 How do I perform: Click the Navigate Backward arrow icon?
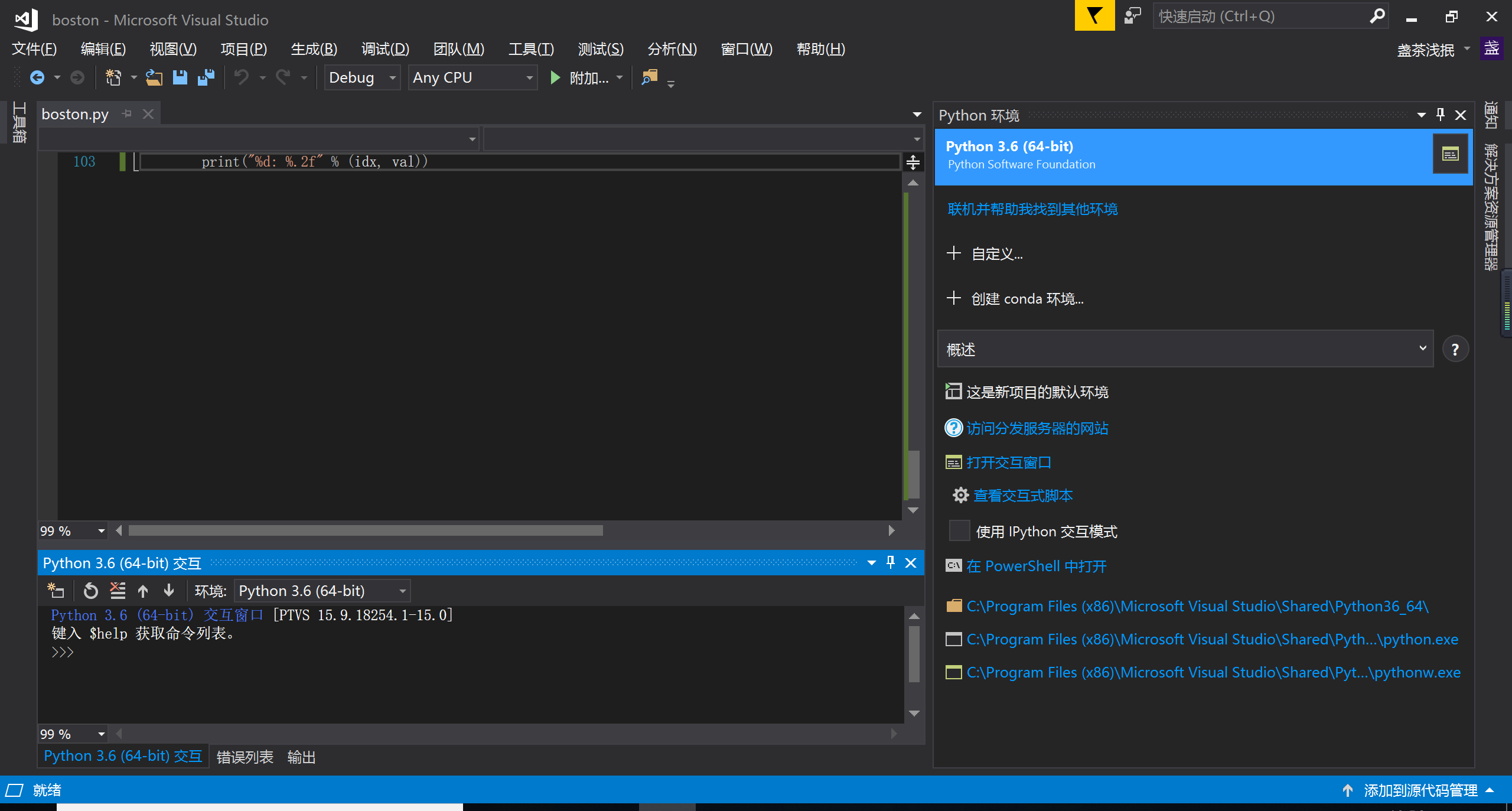point(37,77)
